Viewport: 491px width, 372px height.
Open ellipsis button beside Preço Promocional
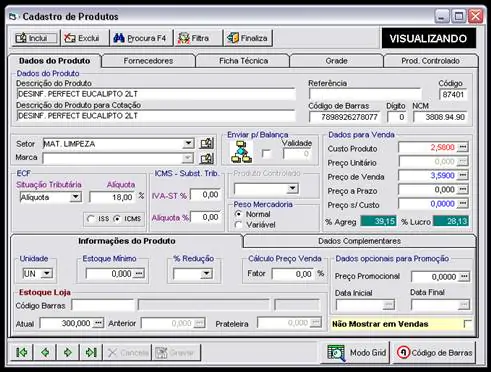464,277
